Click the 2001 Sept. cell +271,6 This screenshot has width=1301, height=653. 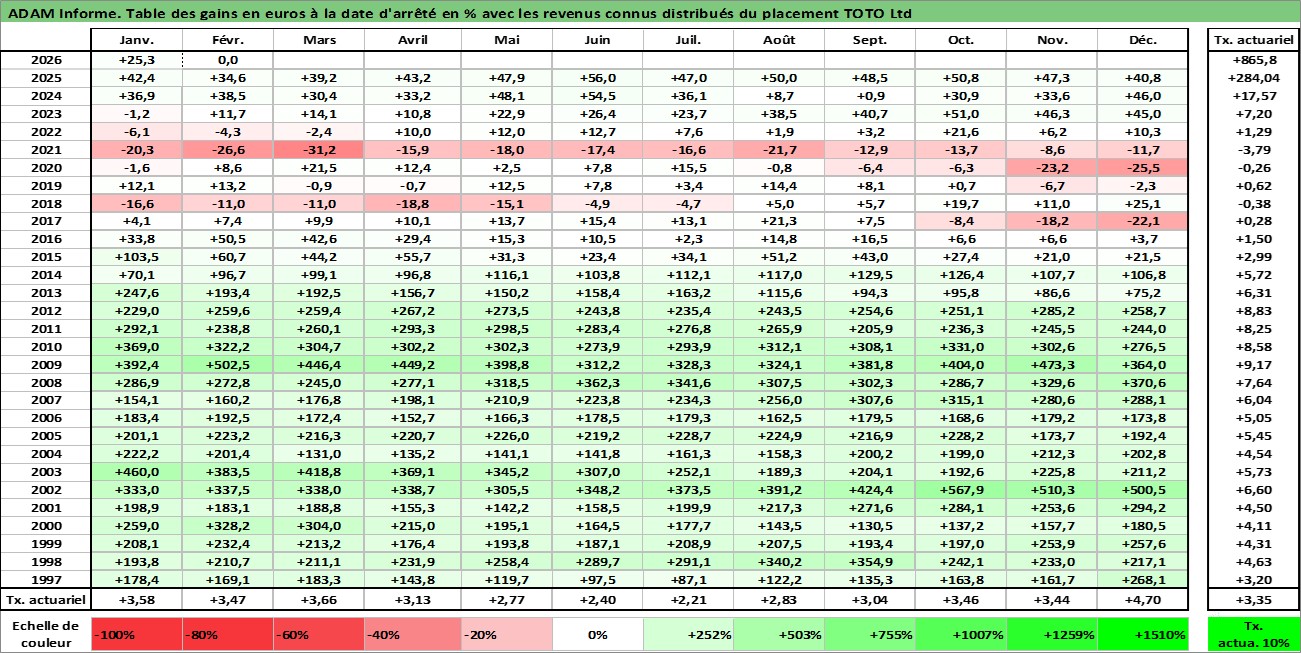[870, 508]
